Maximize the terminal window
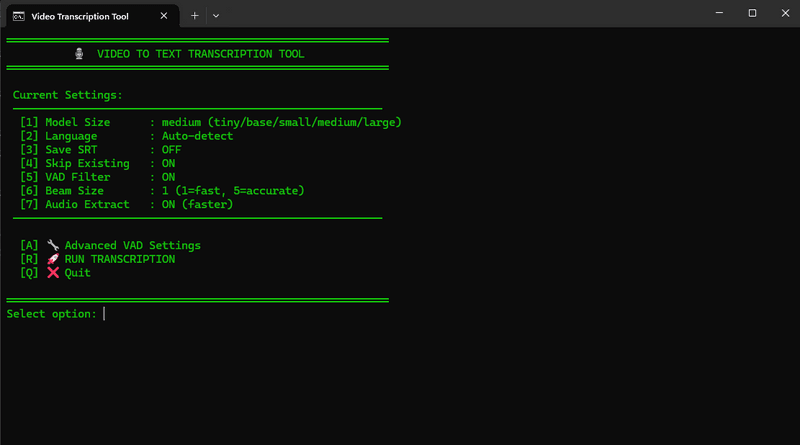Viewport: 800px width, 445px height. 752,13
